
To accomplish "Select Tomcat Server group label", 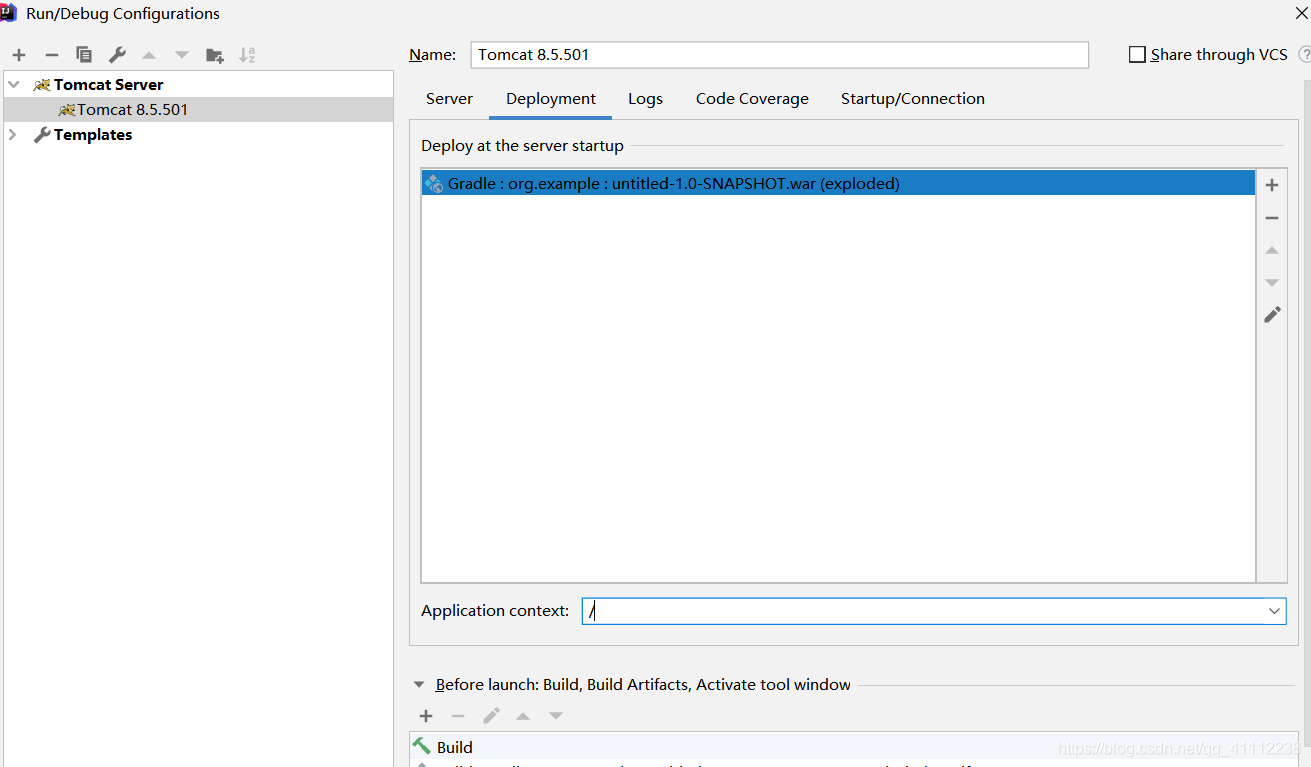I will [x=108, y=85].
